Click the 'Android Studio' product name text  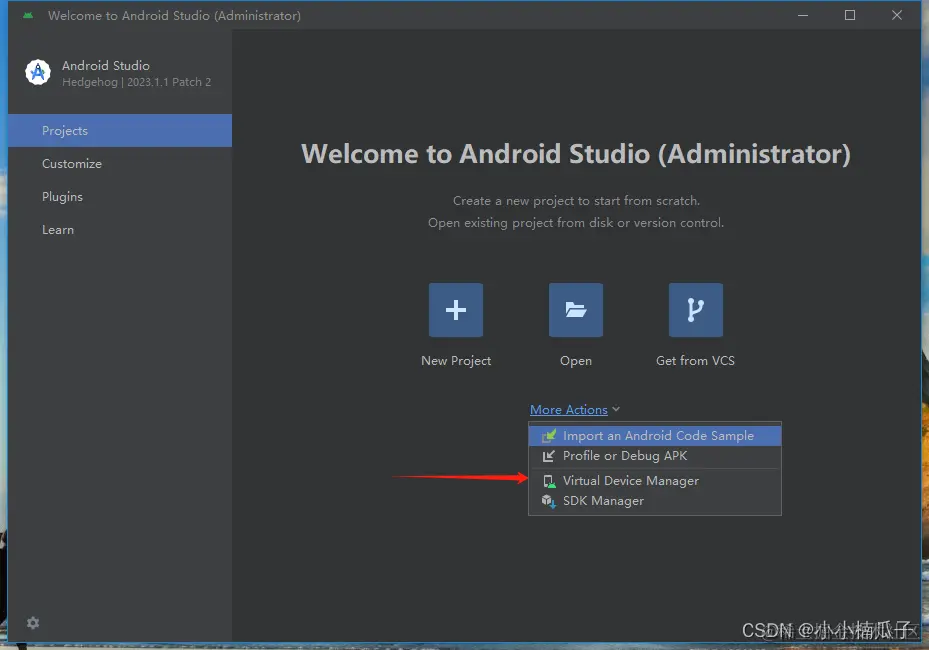point(105,66)
